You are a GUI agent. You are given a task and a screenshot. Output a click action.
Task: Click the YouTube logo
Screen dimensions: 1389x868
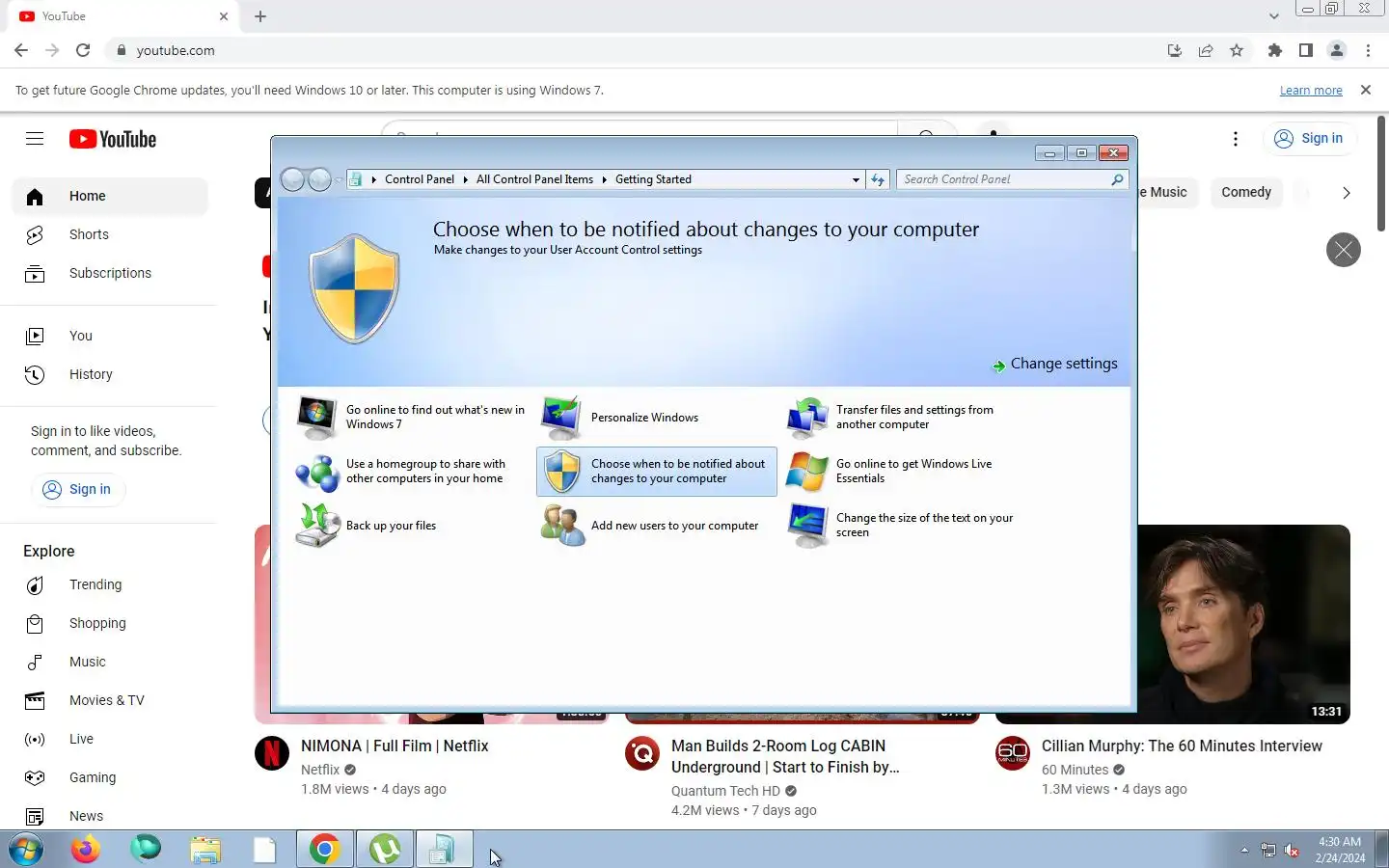tap(113, 139)
